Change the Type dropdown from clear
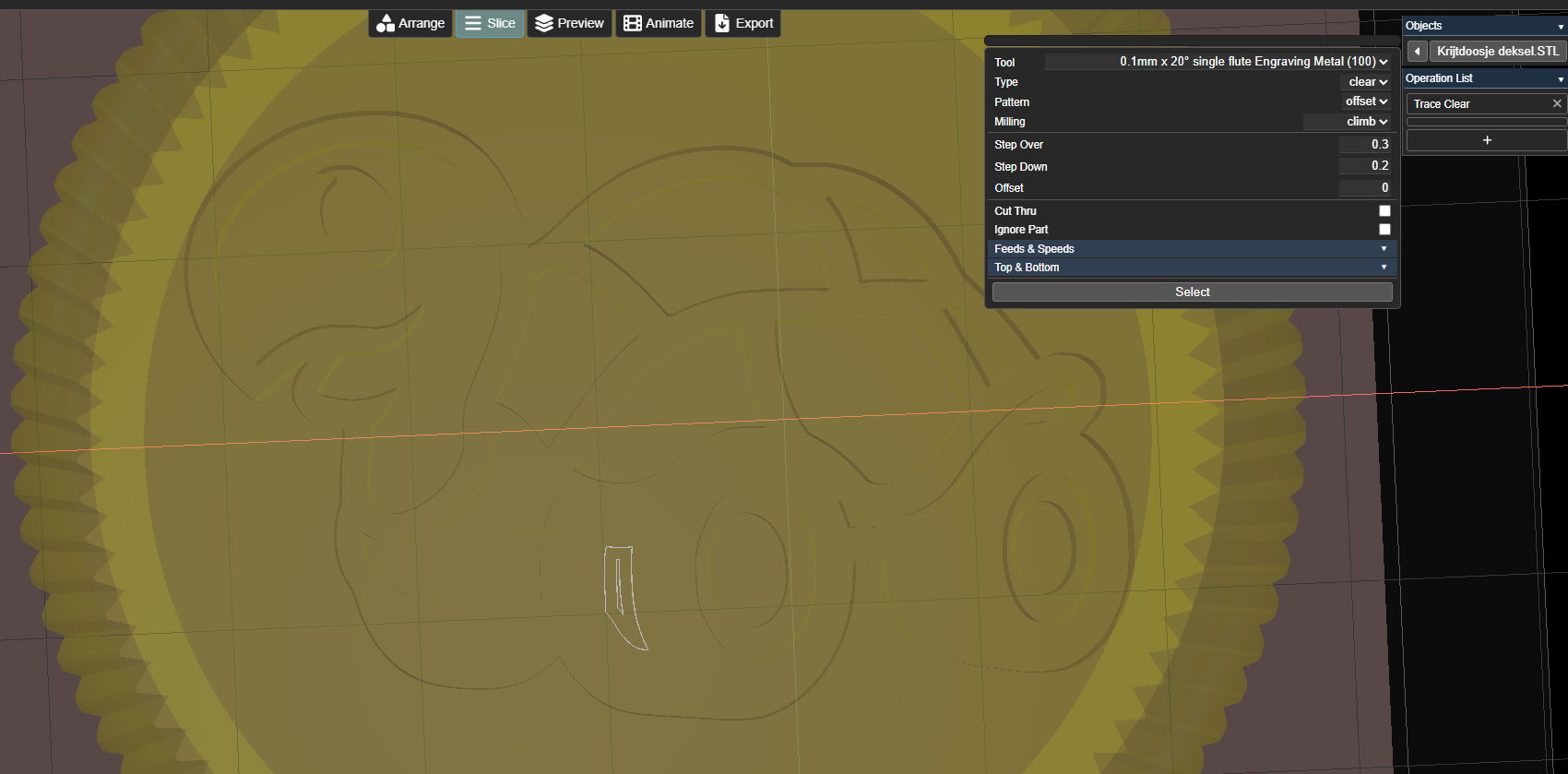This screenshot has height=774, width=1568. pyautogui.click(x=1367, y=82)
